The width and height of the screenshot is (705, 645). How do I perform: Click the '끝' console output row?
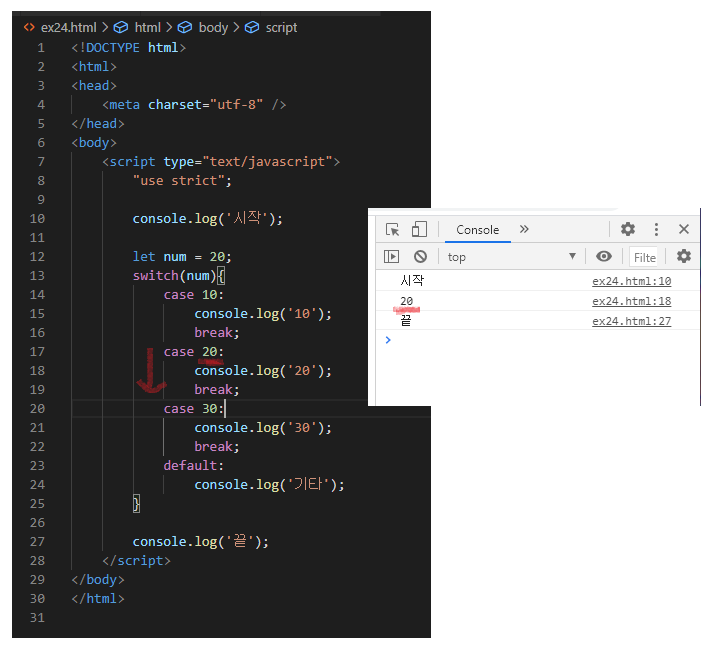click(x=537, y=320)
